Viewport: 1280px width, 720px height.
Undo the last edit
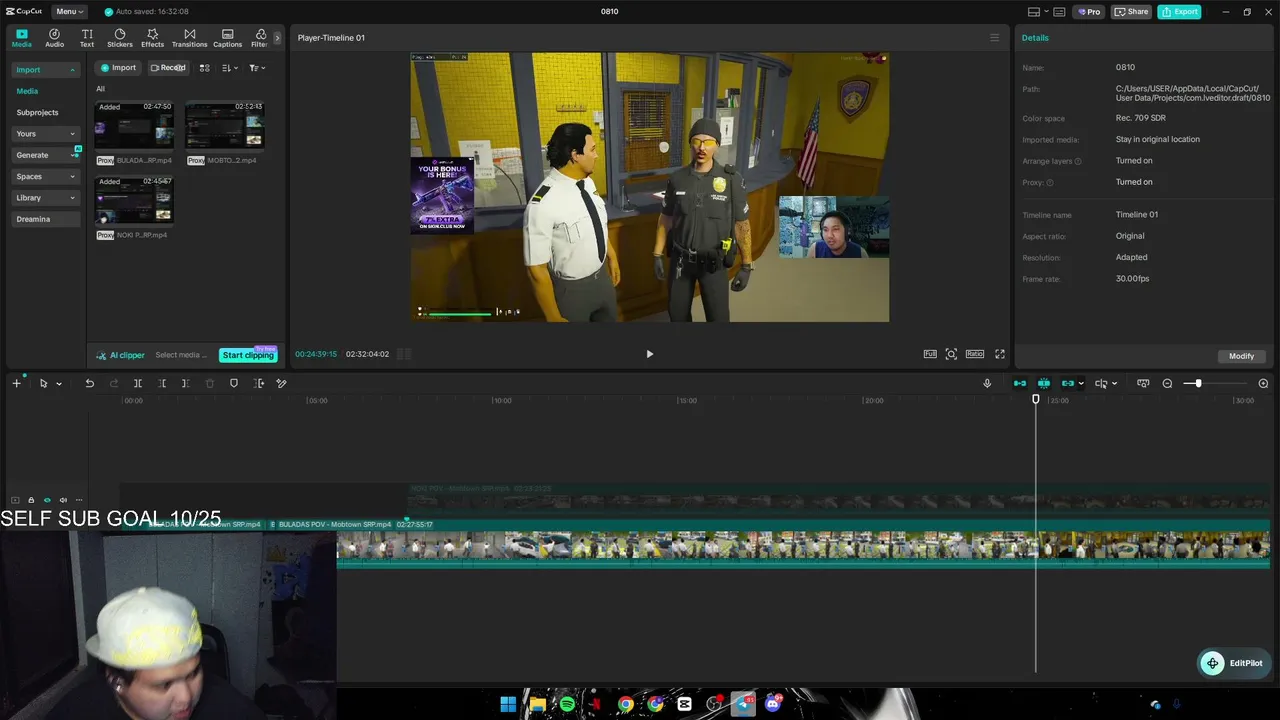pos(89,384)
